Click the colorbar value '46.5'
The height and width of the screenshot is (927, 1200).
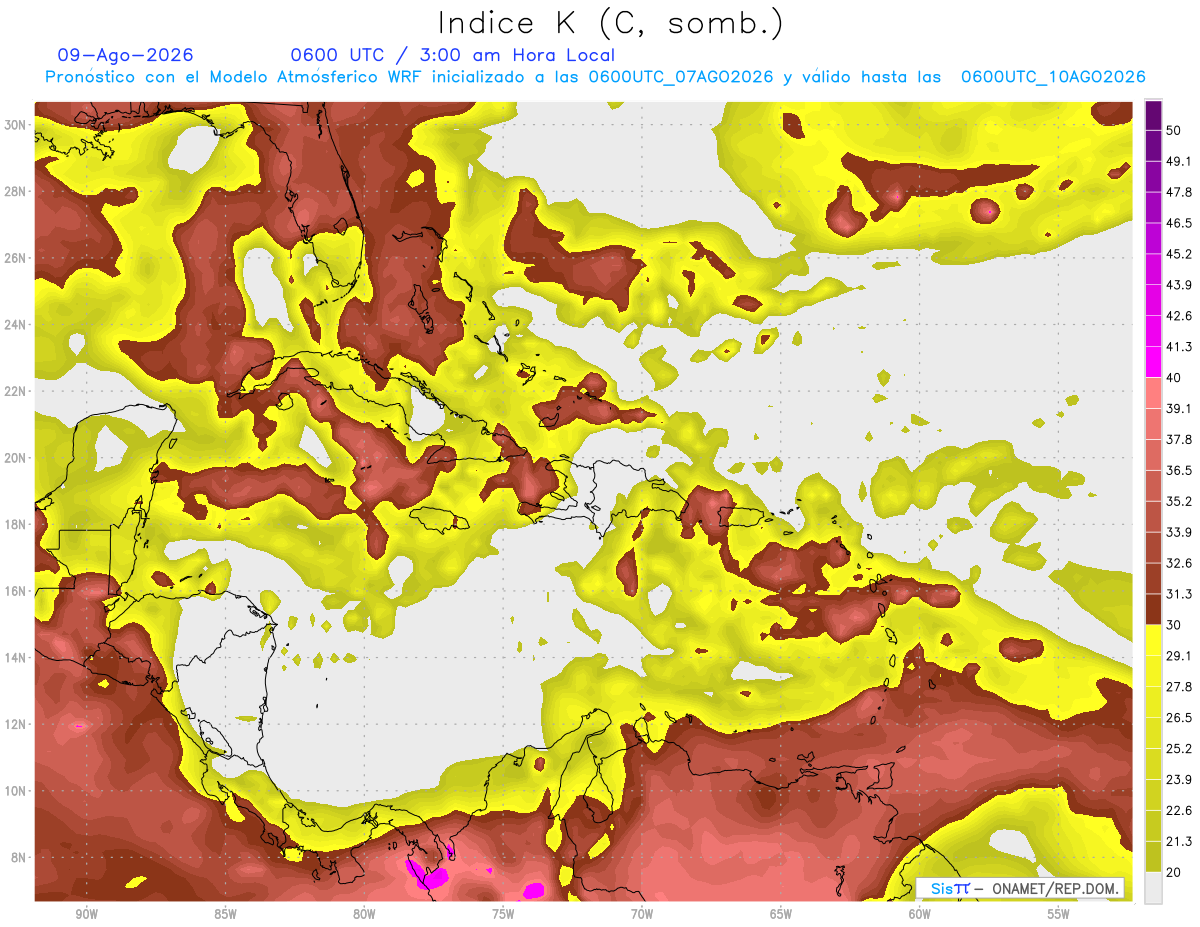coord(1179,223)
